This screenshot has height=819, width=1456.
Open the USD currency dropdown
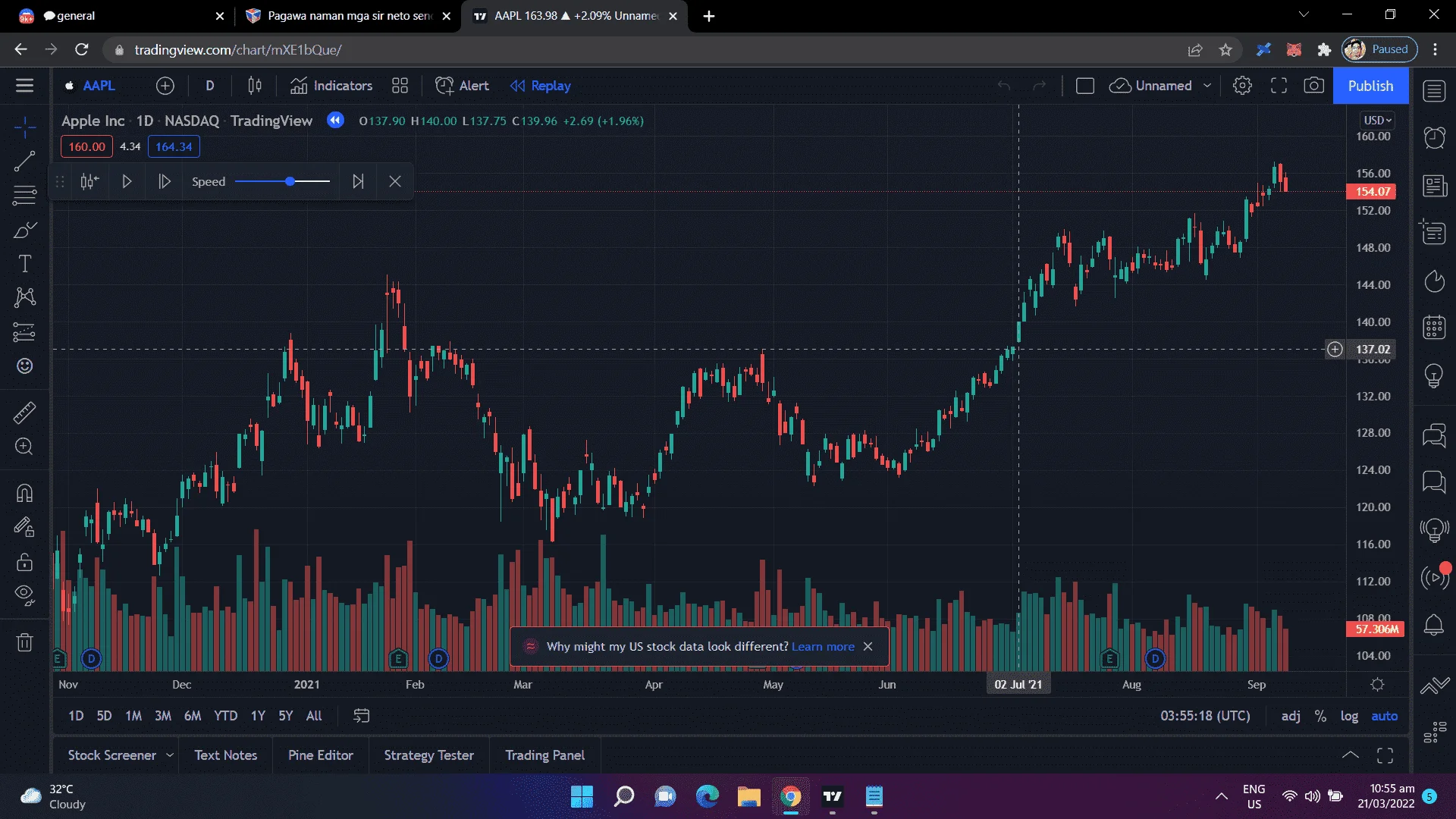[1376, 121]
